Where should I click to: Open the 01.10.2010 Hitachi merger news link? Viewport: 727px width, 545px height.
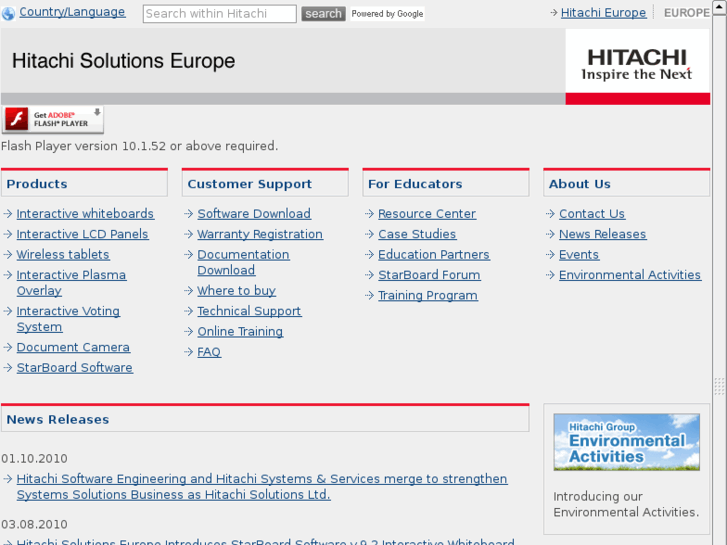[x=262, y=487]
